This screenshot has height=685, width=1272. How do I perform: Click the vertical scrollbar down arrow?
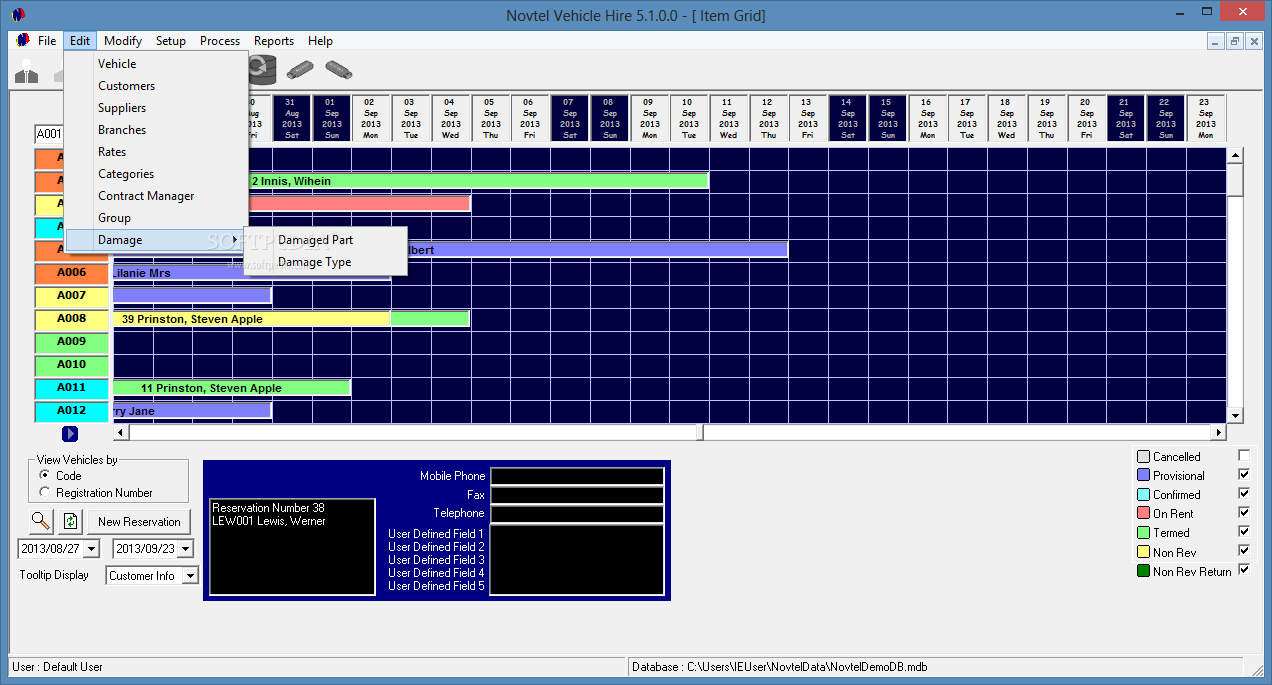[x=1235, y=415]
